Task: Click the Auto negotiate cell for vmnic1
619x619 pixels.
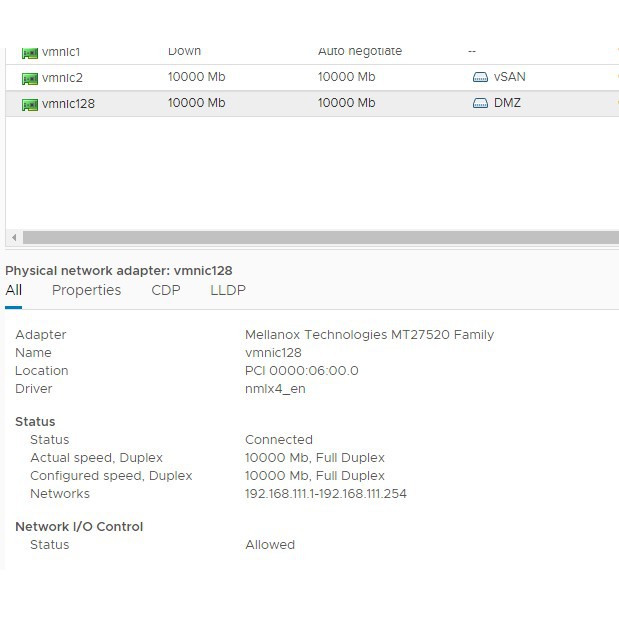Action: coord(359,52)
